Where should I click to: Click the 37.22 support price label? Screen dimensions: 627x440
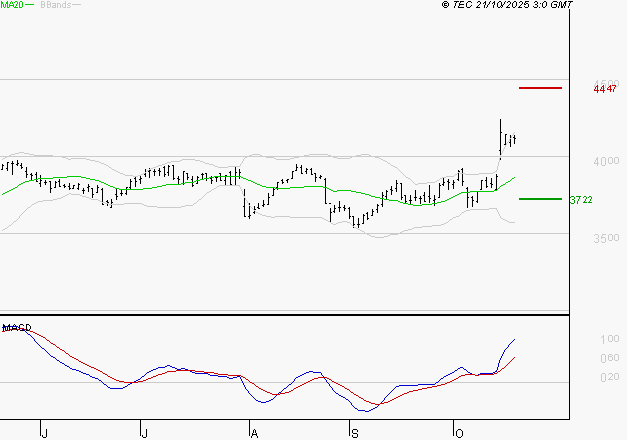click(x=581, y=200)
